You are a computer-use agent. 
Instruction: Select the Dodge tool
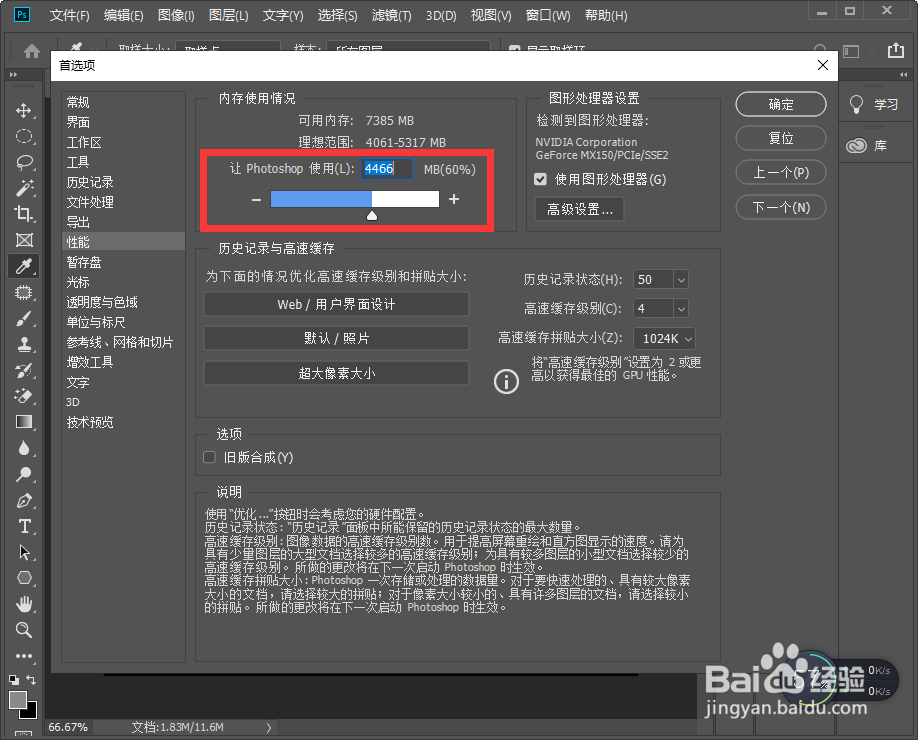tap(23, 474)
